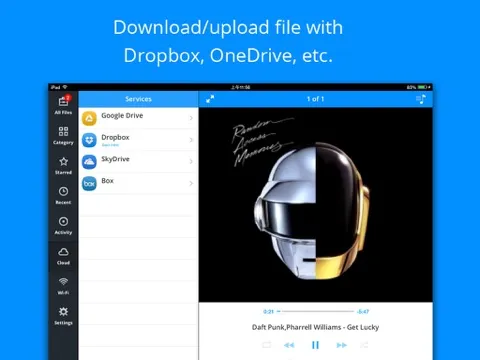This screenshot has width=480, height=360.
Task: Select the Cloud sidebar item
Action: (63, 256)
